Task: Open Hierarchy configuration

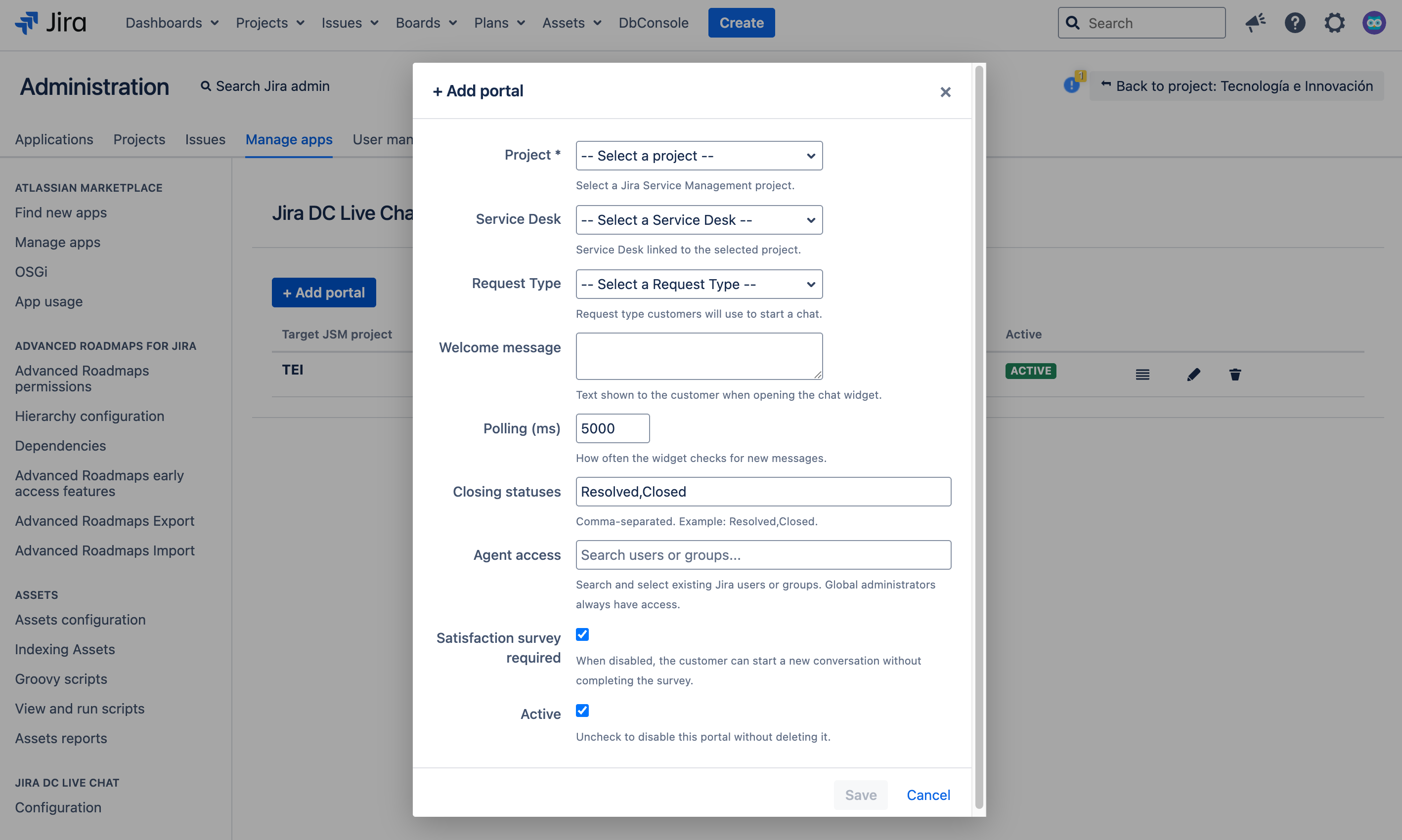Action: [x=89, y=416]
